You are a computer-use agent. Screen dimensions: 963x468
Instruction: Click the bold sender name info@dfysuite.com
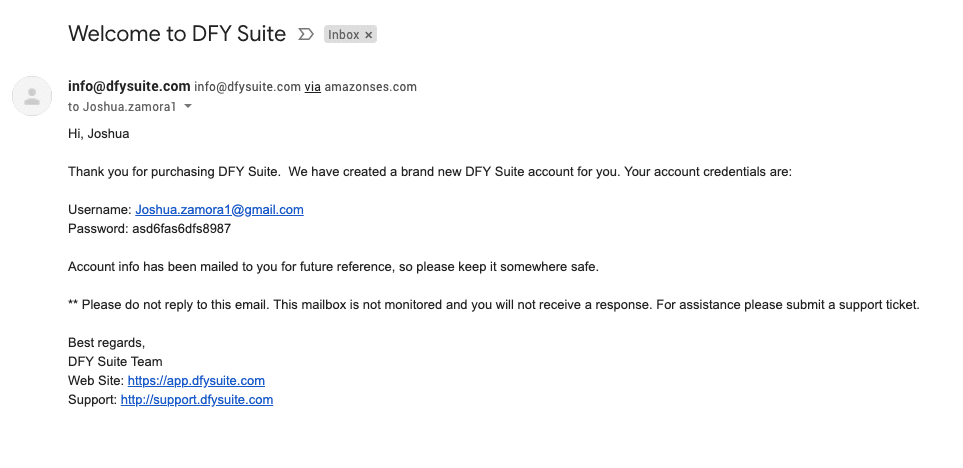[128, 87]
